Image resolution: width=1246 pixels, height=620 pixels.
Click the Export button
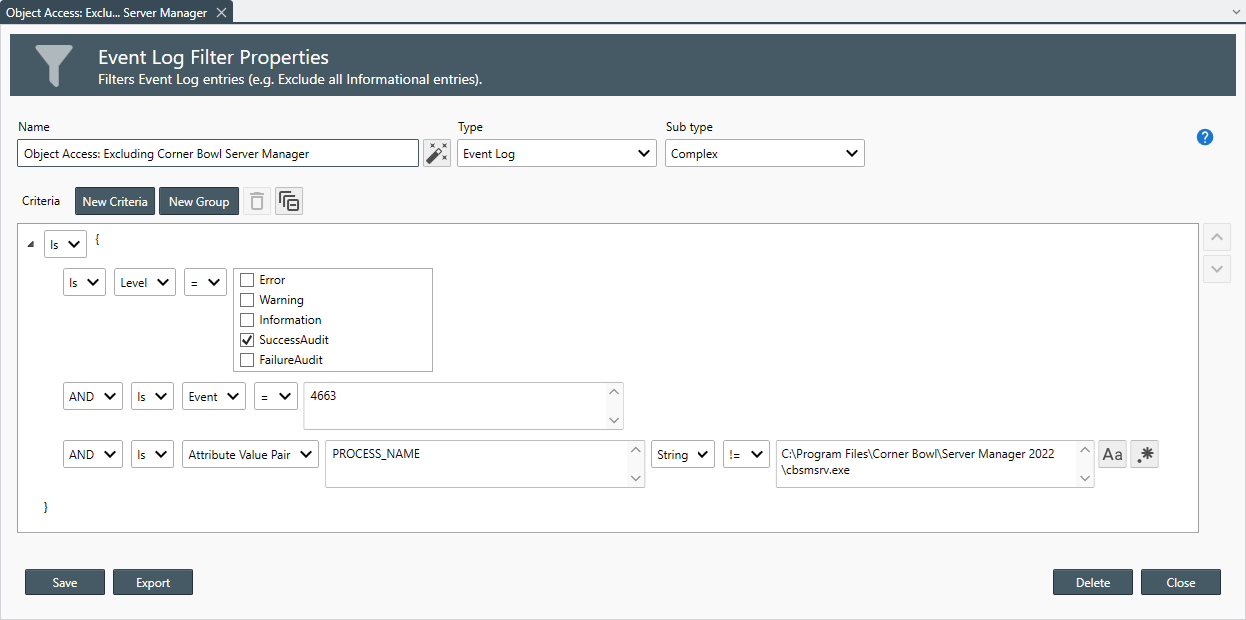(153, 583)
